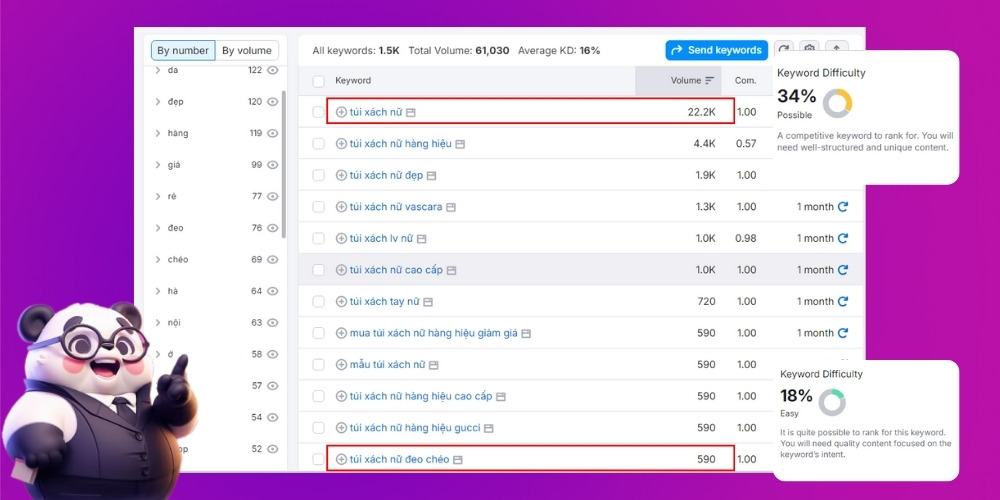Switch to the 'By volume' tab

(247, 50)
